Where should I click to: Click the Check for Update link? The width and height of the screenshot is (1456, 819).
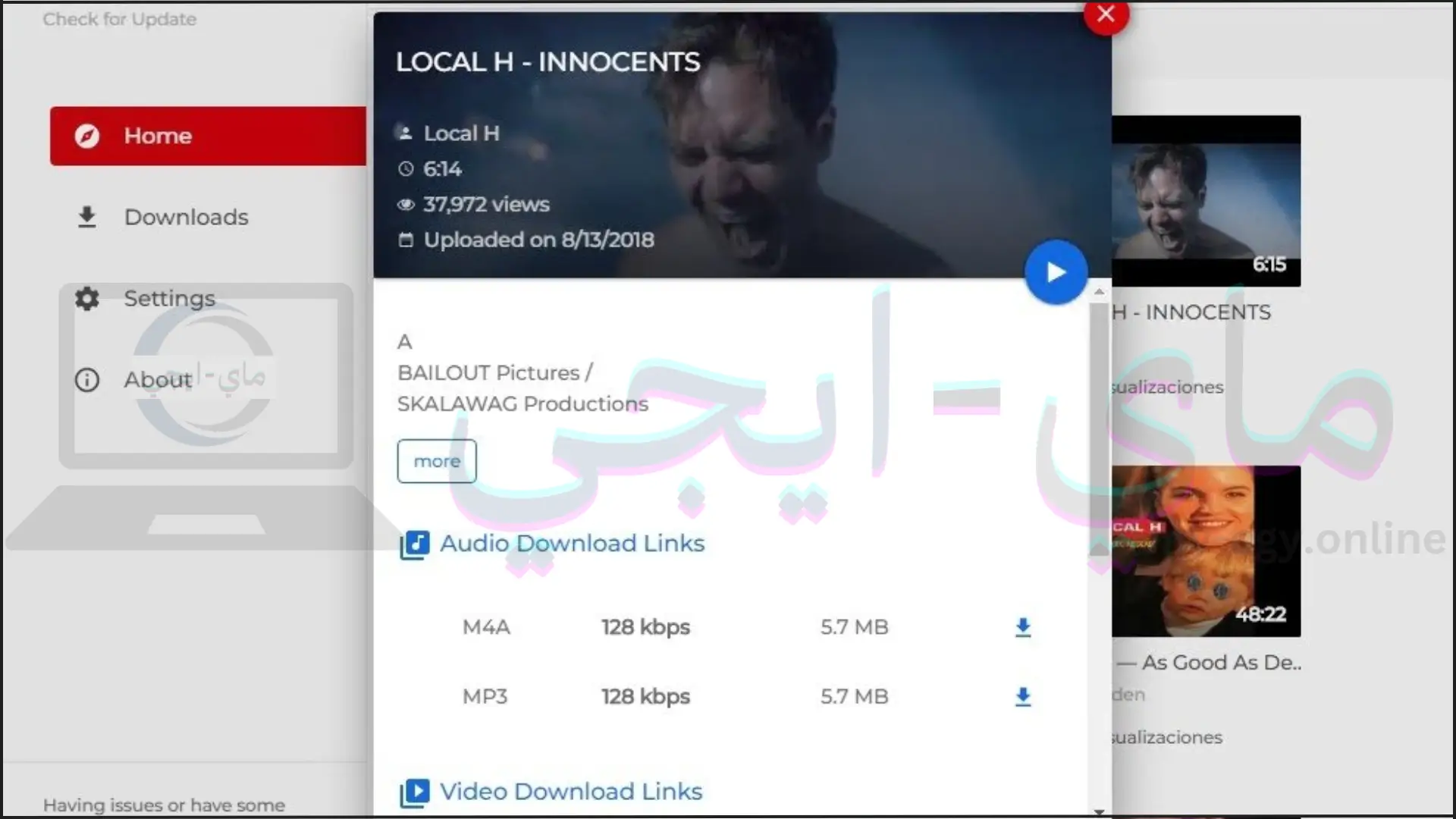[119, 19]
